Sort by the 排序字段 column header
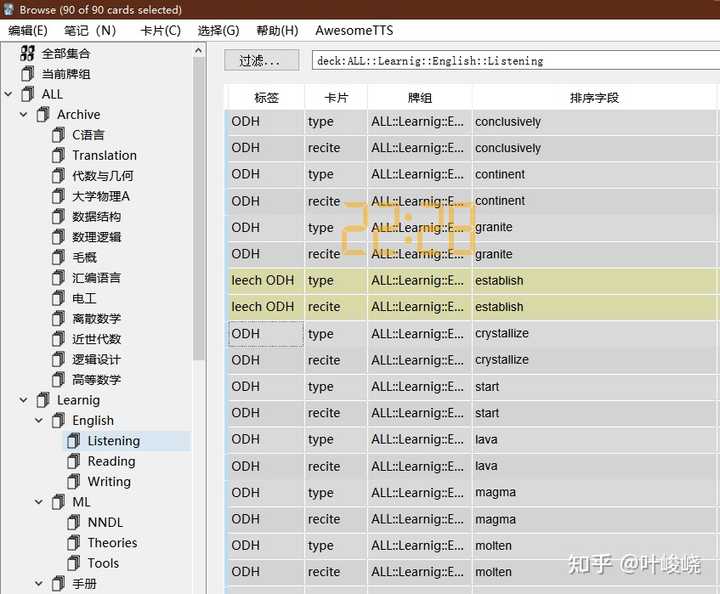 pyautogui.click(x=594, y=97)
